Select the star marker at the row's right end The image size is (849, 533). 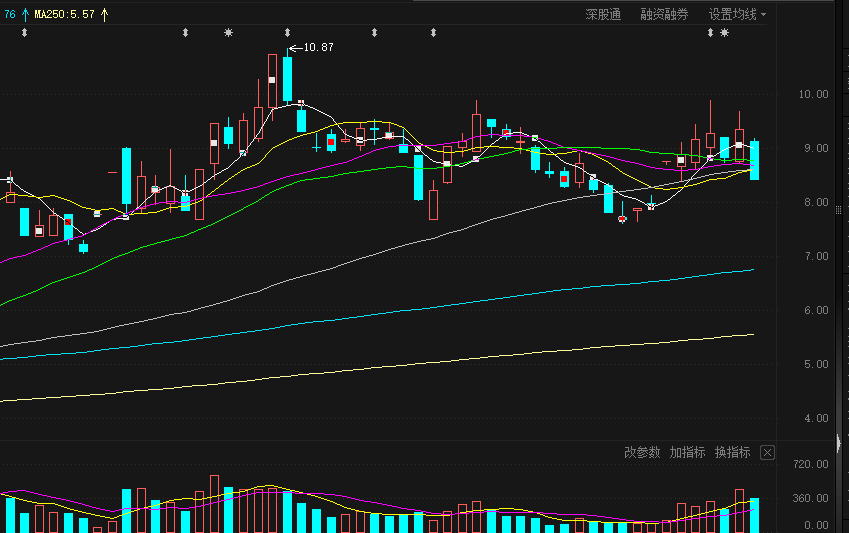pyautogui.click(x=724, y=33)
